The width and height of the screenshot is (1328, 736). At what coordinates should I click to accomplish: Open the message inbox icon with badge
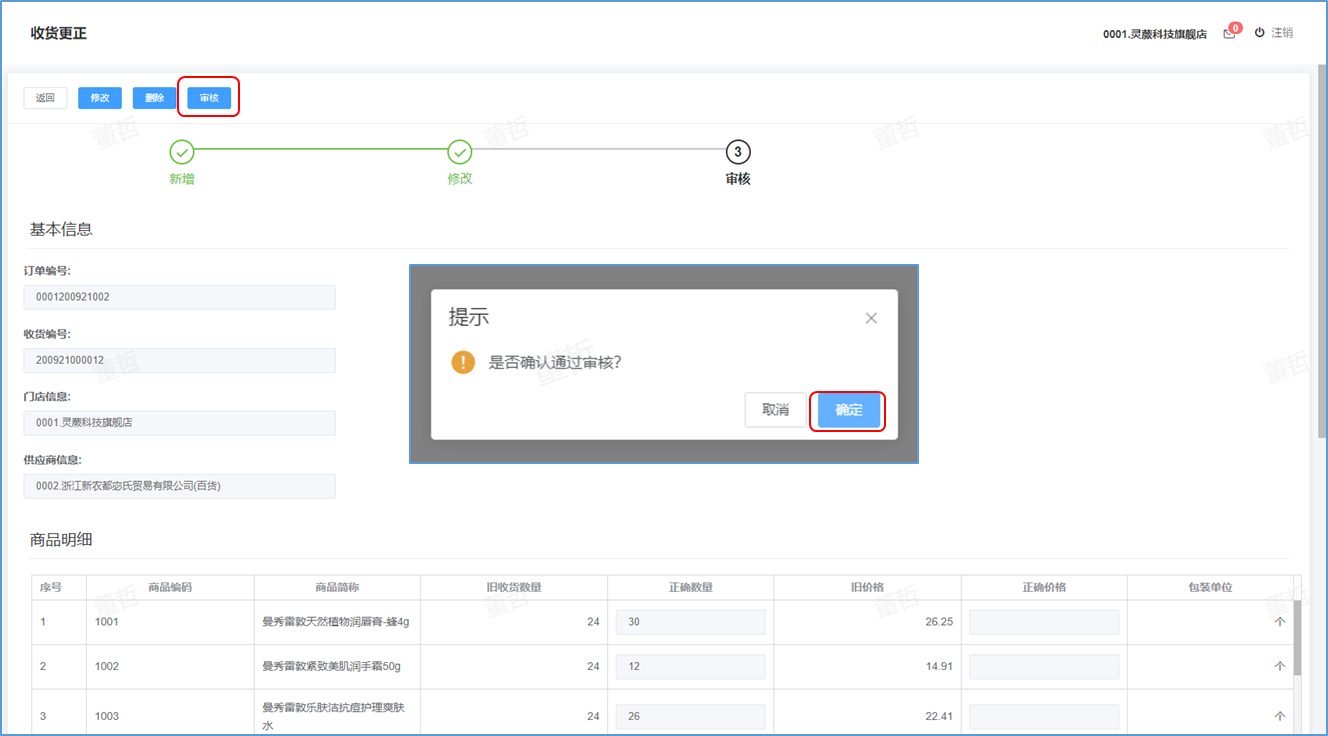click(1230, 34)
